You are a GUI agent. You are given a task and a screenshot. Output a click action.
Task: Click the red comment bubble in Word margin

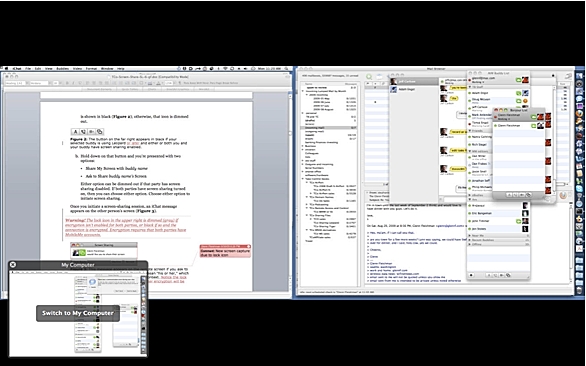(225, 251)
